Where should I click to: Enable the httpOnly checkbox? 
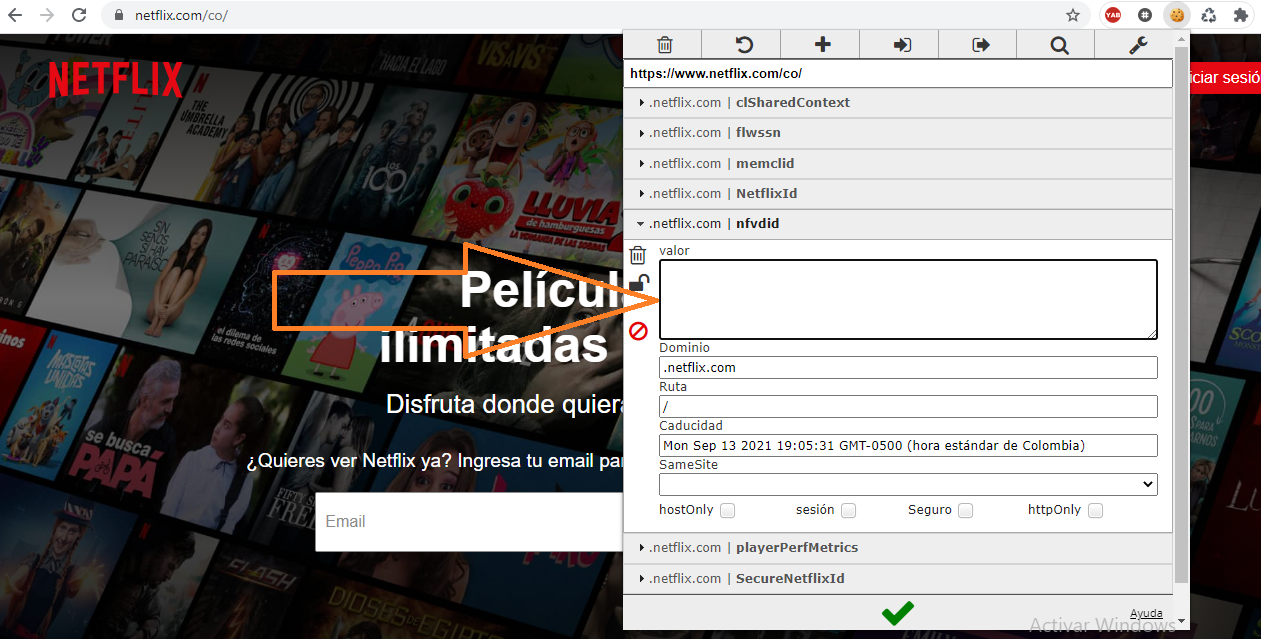[x=1095, y=510]
